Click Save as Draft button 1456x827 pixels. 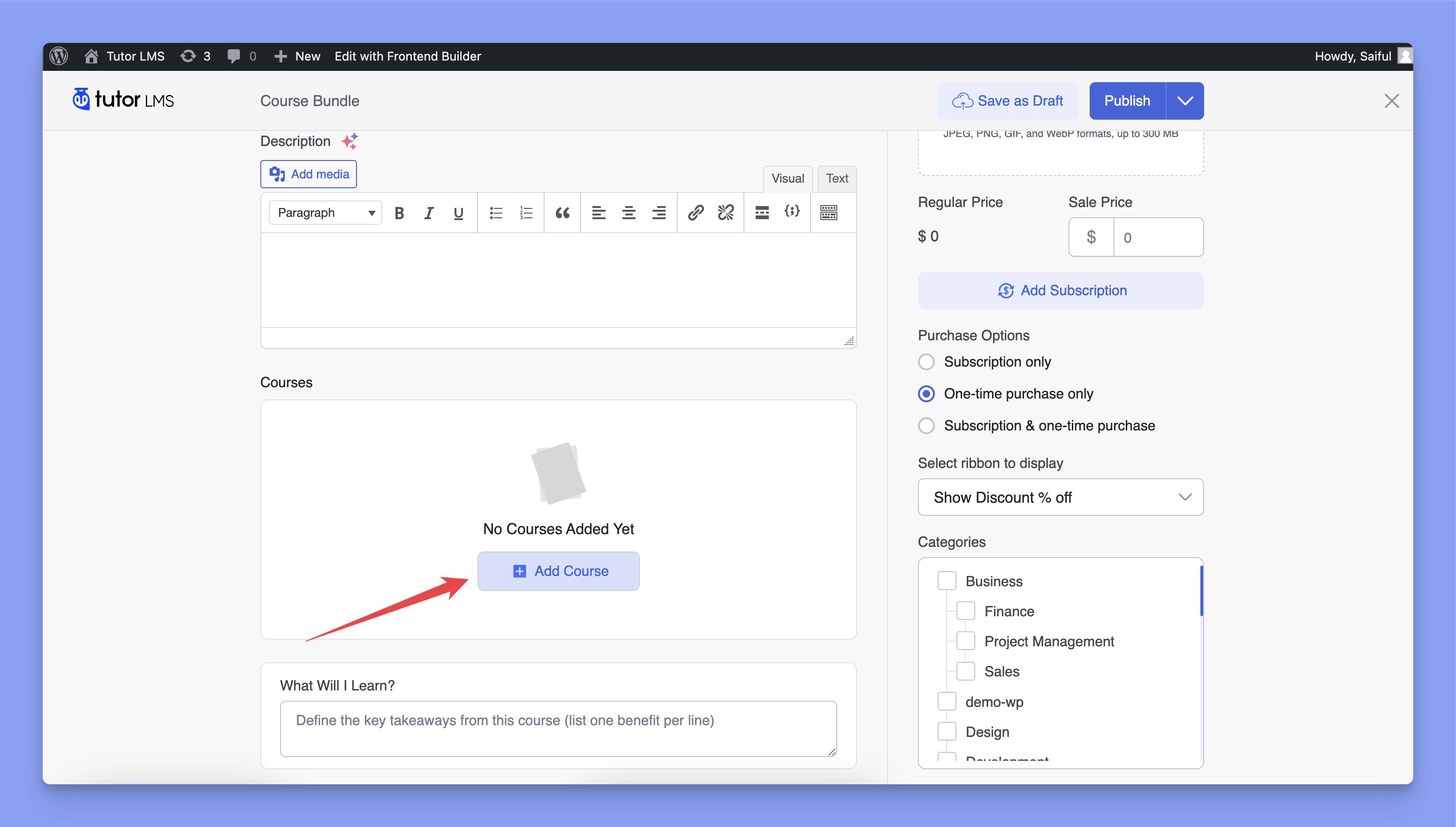click(x=1007, y=100)
